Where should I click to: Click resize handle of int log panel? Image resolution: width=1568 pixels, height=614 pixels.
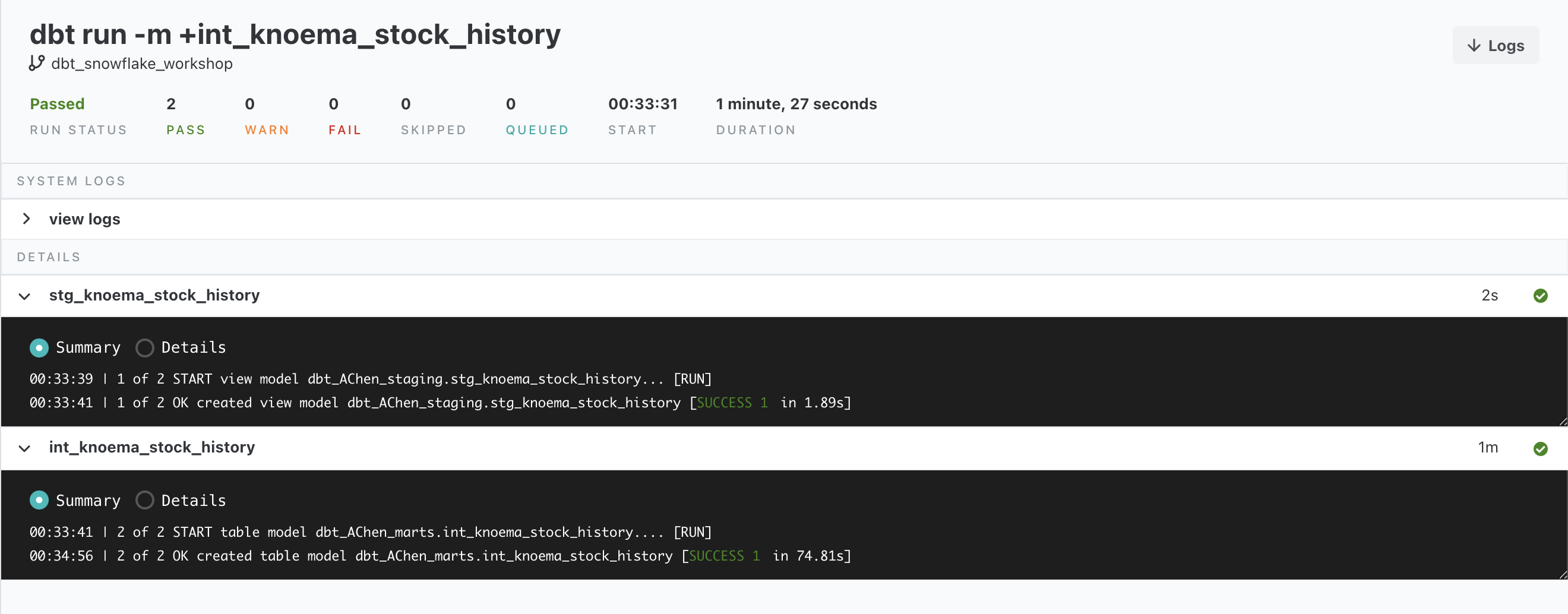pos(1562,574)
